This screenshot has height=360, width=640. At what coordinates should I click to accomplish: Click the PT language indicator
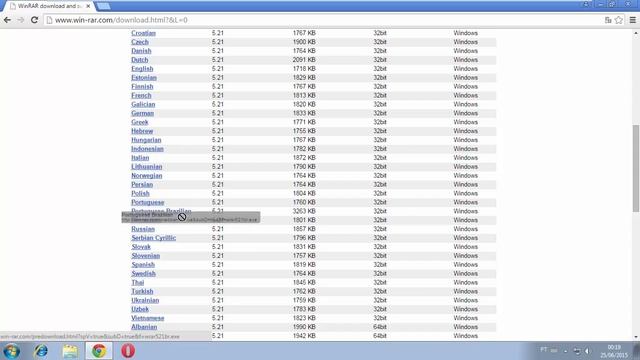point(544,350)
